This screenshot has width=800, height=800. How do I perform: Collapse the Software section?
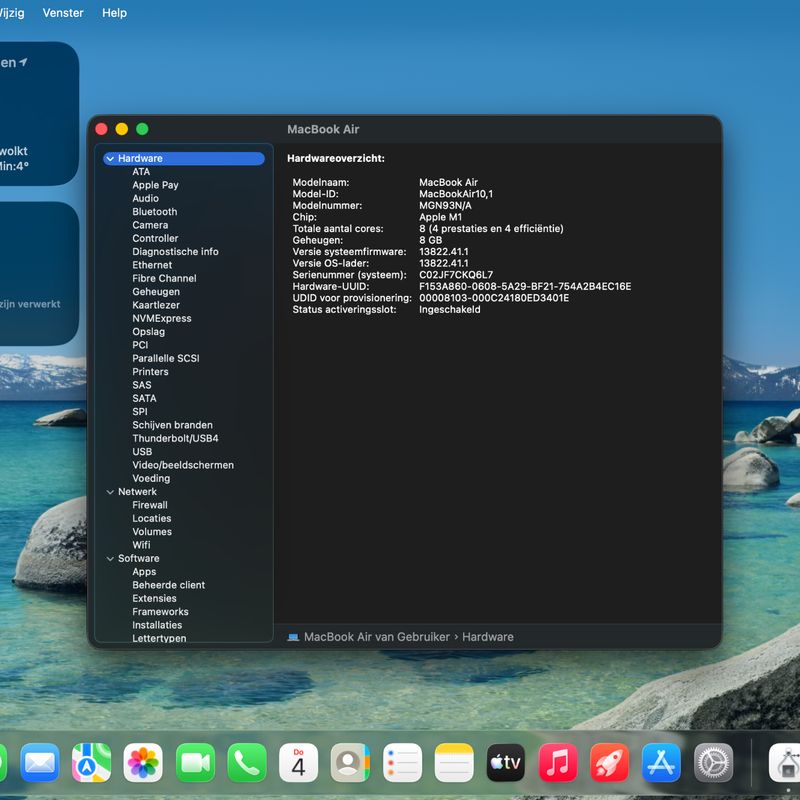[110, 559]
